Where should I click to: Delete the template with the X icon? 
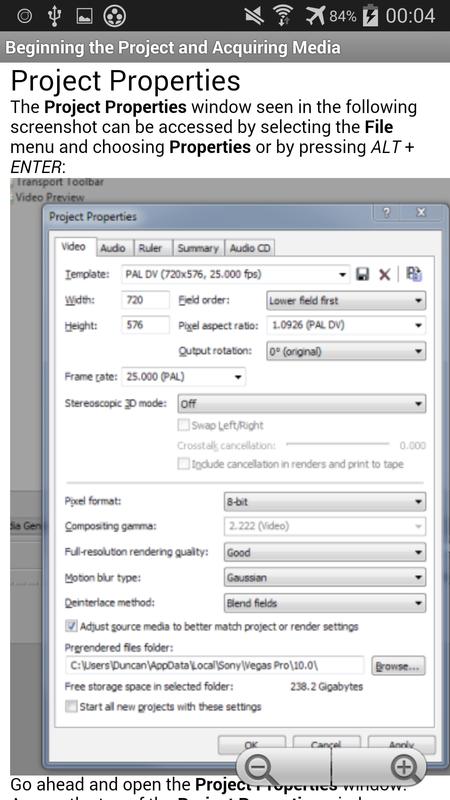click(384, 275)
